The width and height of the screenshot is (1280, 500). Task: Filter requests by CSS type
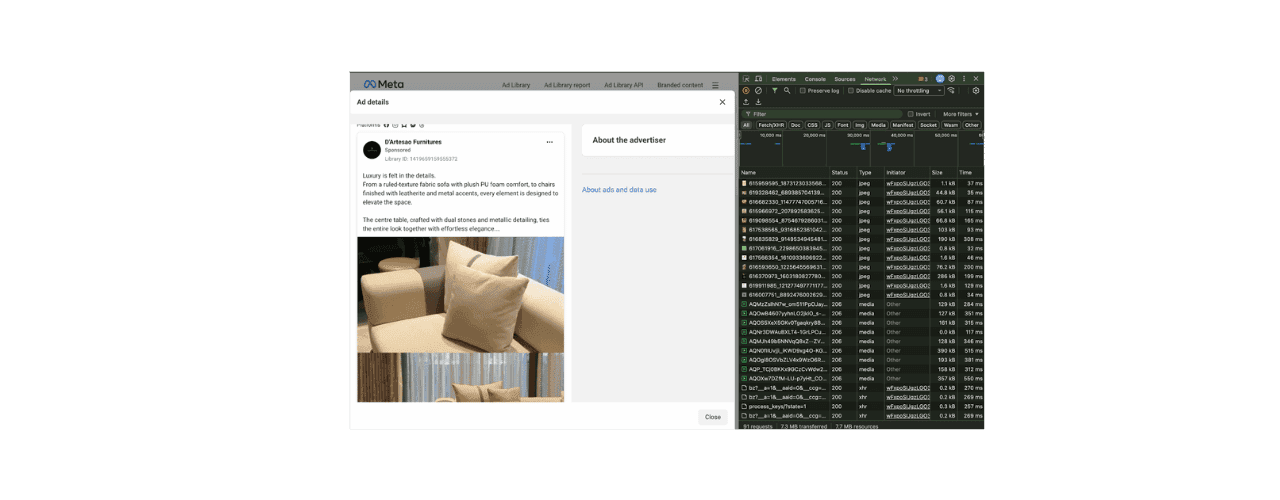[x=813, y=125]
